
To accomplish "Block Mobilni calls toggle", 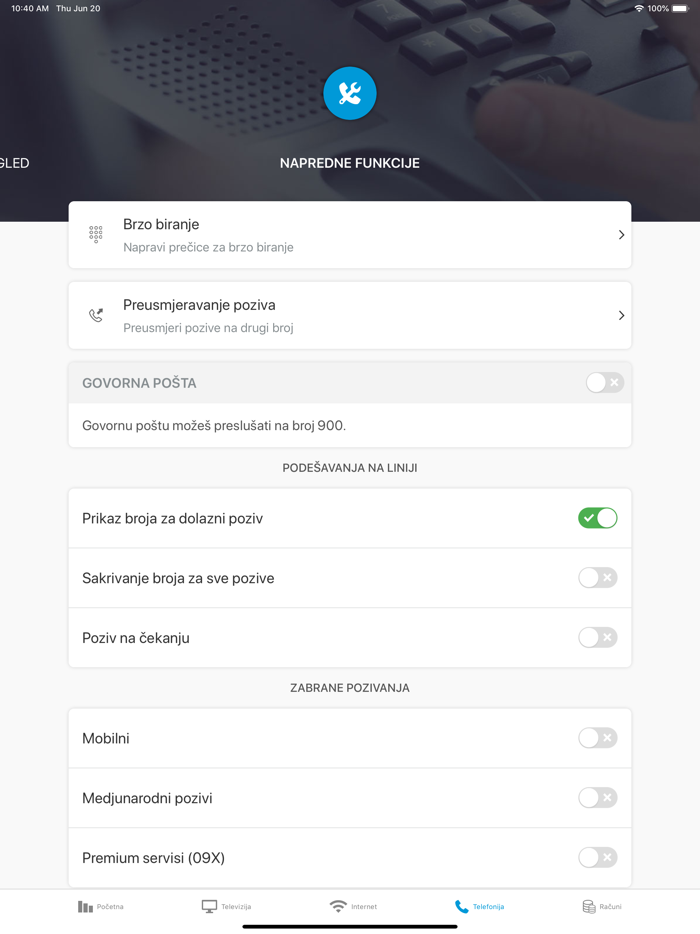I will [x=598, y=738].
